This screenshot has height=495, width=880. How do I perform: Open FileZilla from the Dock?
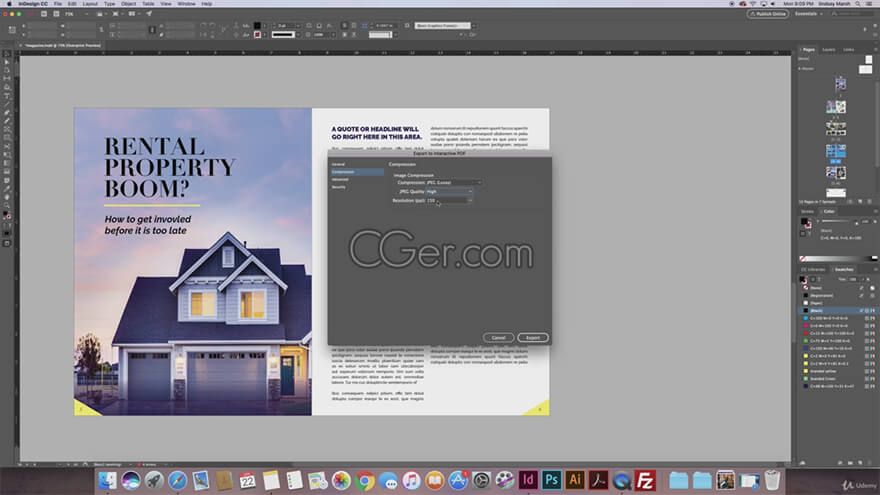pos(645,480)
